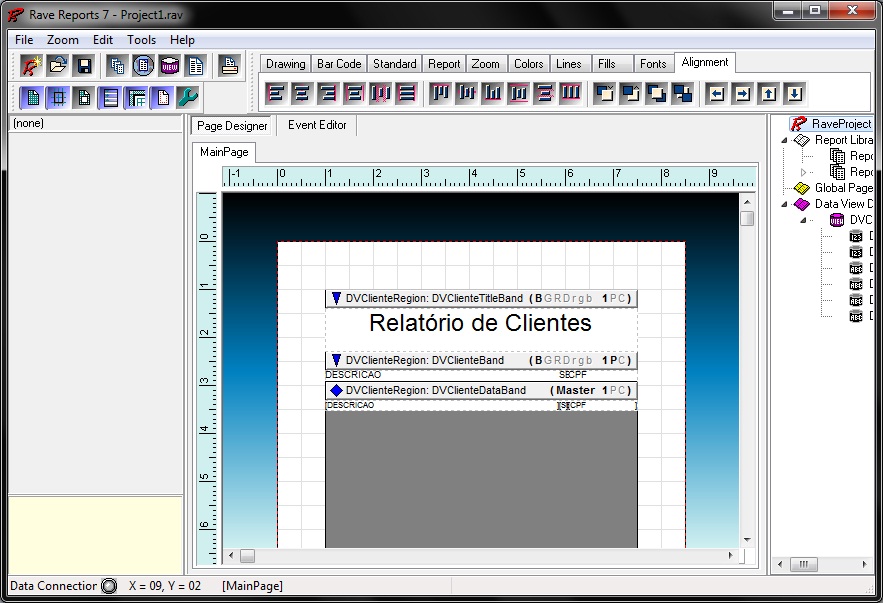Screen dimensions: 883x603
Task: Toggle the band headers display button
Action: [110, 98]
